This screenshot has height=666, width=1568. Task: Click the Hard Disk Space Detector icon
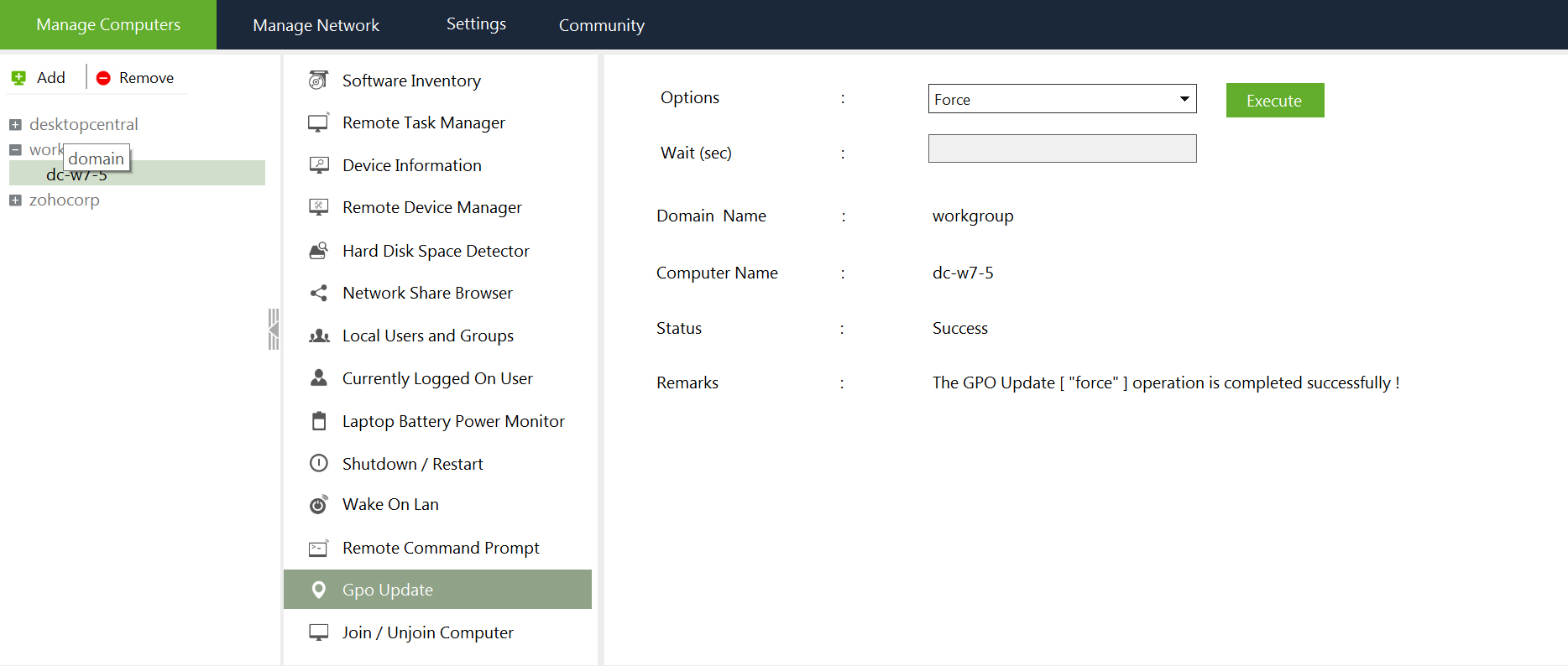pos(318,251)
